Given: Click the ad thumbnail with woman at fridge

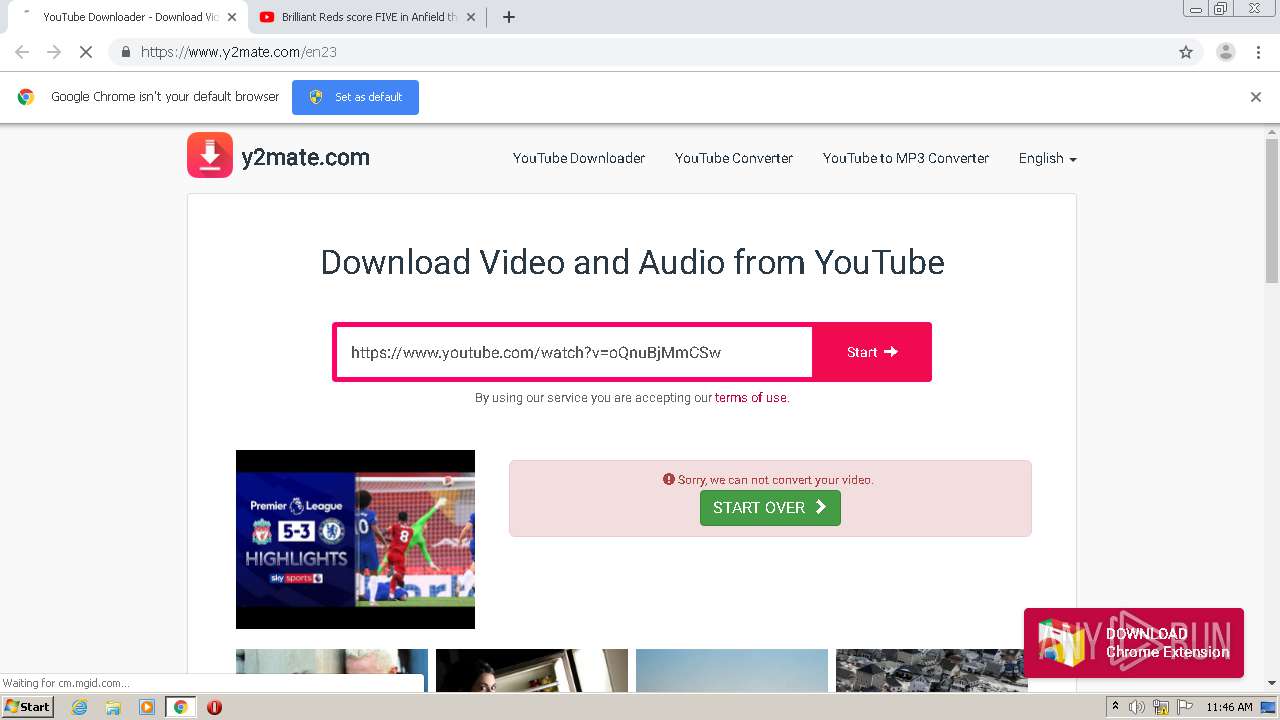Looking at the screenshot, I should [532, 670].
